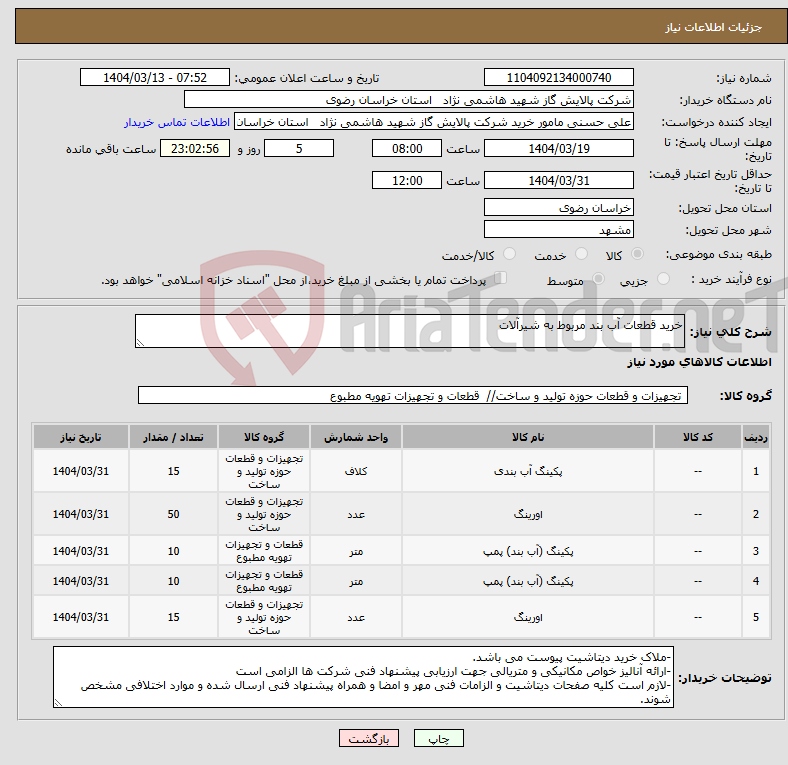Click the delivery province field خراسان رضوی
Screen dimensions: 788x765
tap(558, 208)
